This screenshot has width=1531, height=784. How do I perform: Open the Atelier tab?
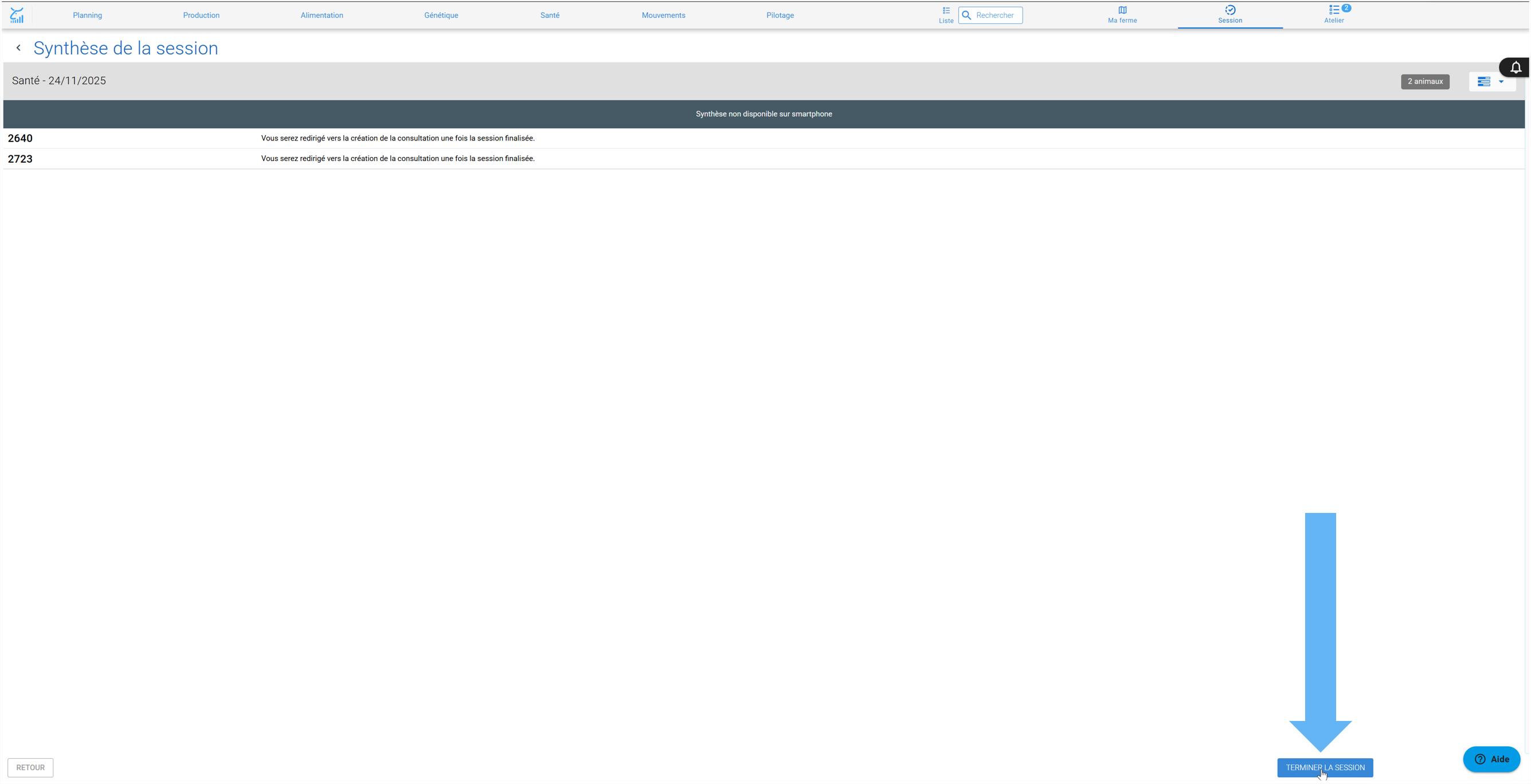[1334, 15]
